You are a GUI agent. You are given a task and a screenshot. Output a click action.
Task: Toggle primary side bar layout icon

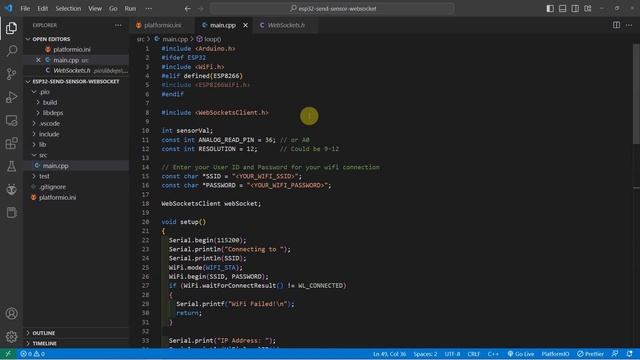[550, 9]
